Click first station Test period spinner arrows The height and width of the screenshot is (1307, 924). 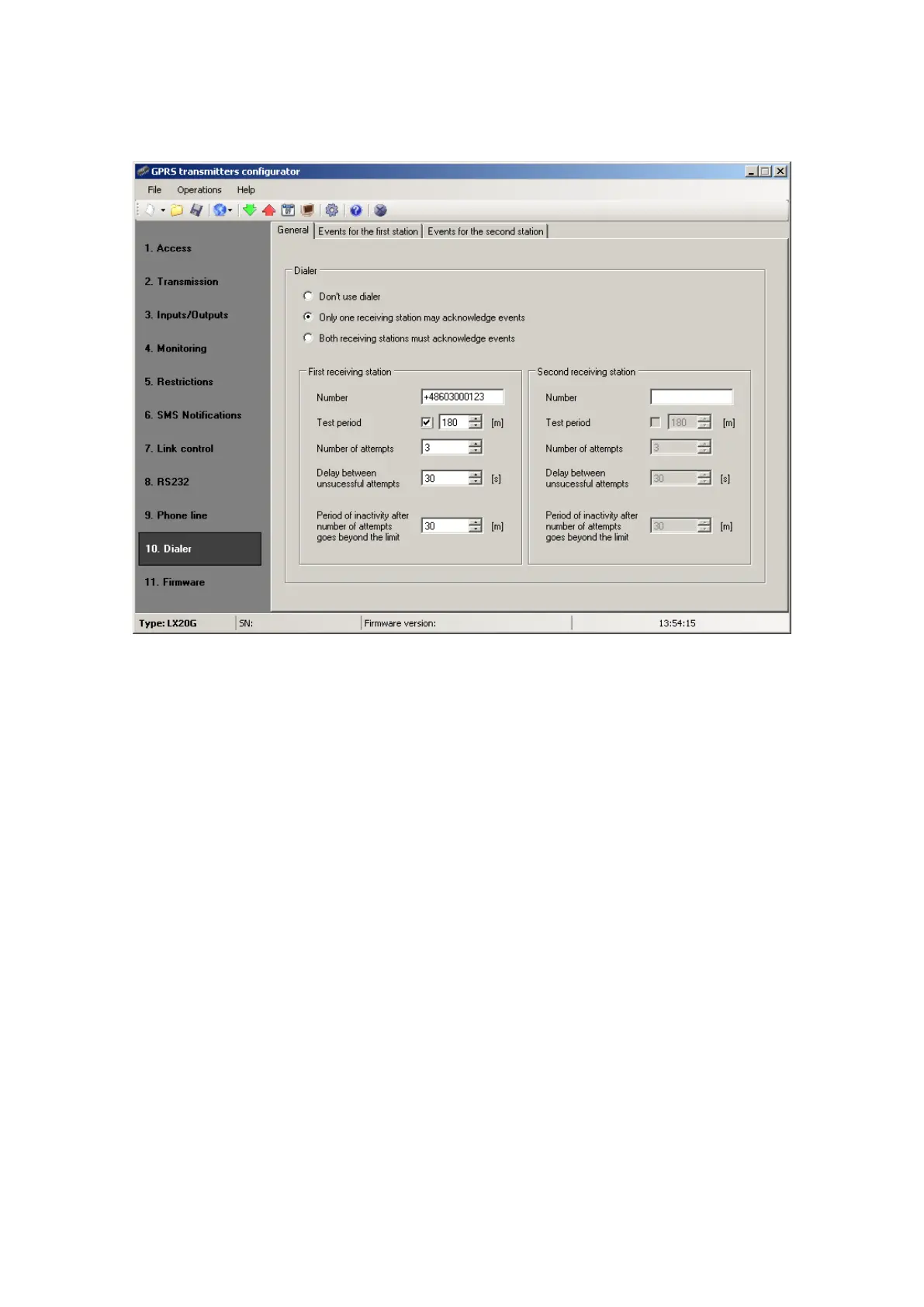476,423
